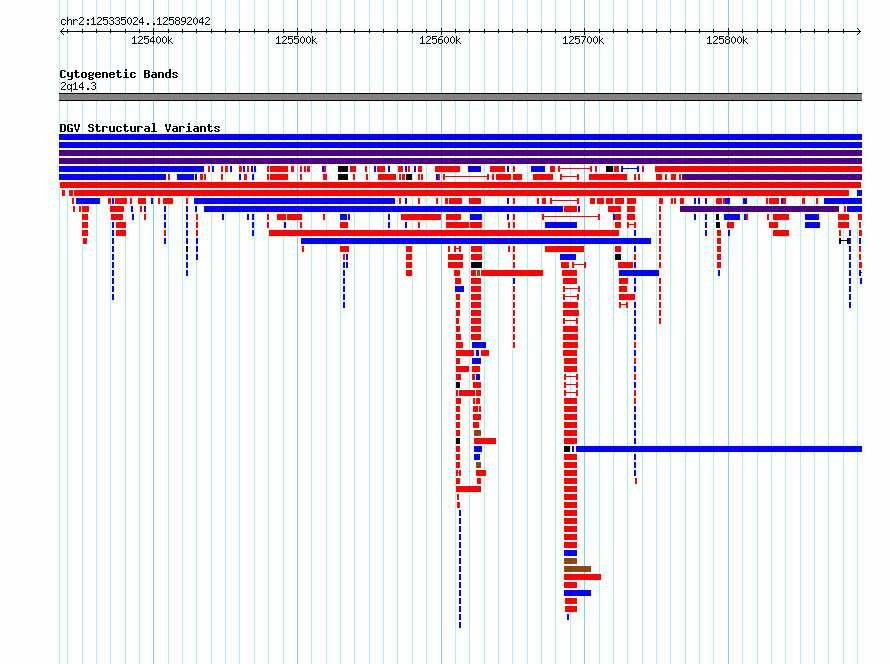Image resolution: width=890 pixels, height=664 pixels.
Task: Click the wide blue variant near the stack bottom
Action: [x=577, y=593]
